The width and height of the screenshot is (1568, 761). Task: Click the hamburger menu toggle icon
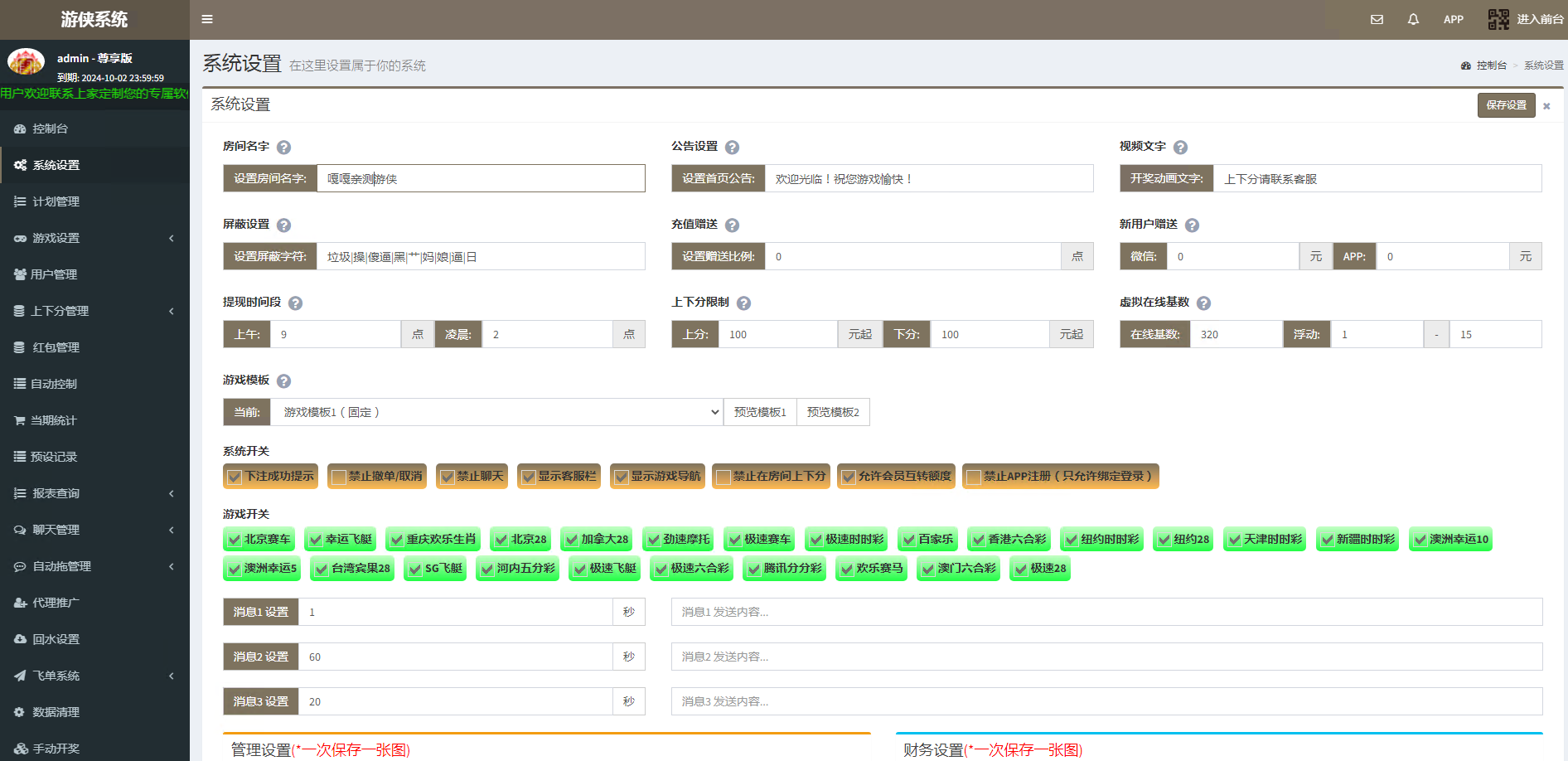click(x=207, y=19)
